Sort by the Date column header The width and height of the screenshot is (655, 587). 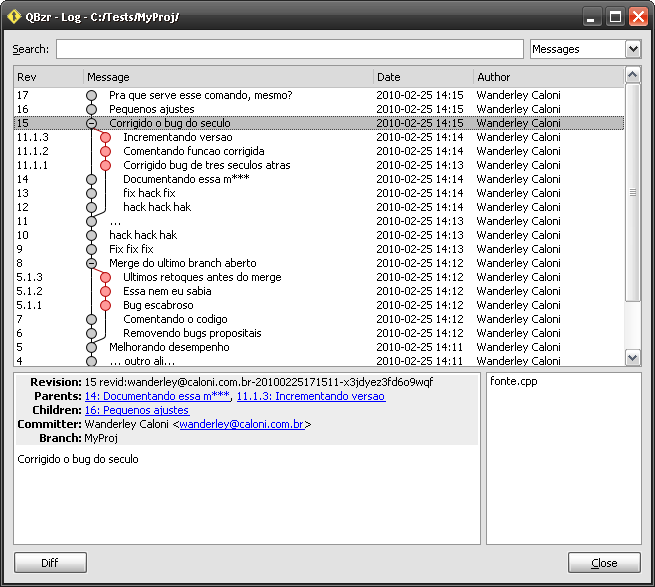coord(423,77)
